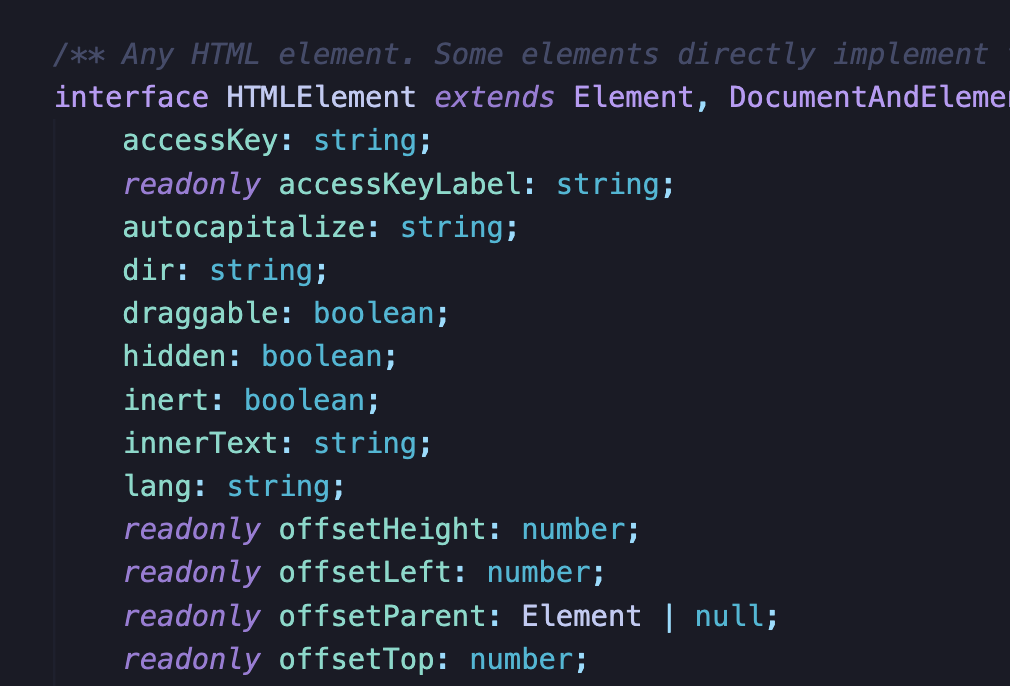The image size is (1010, 686).
Task: Click the innerText property
Action: pos(200,442)
